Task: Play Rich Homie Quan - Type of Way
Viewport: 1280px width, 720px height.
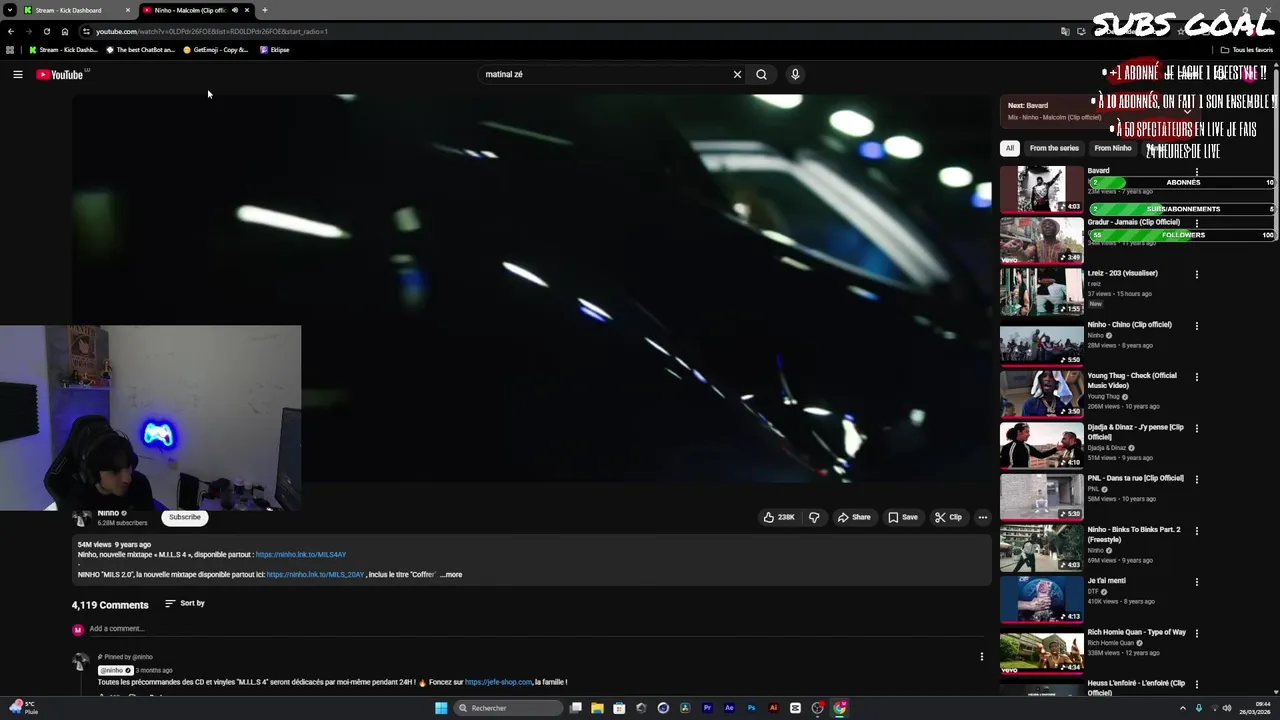Action: pyautogui.click(x=1041, y=651)
